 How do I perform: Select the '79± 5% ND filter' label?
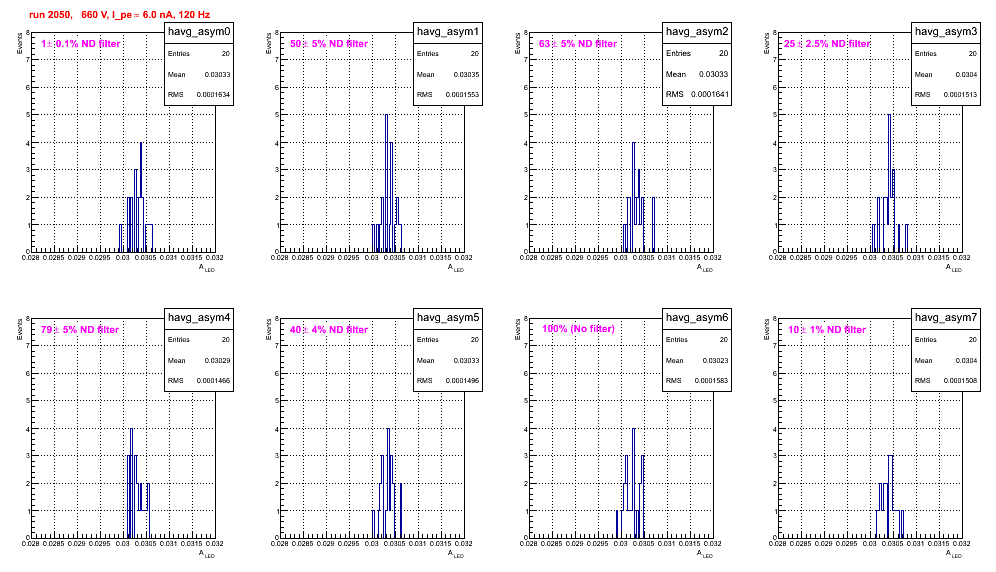80,330
